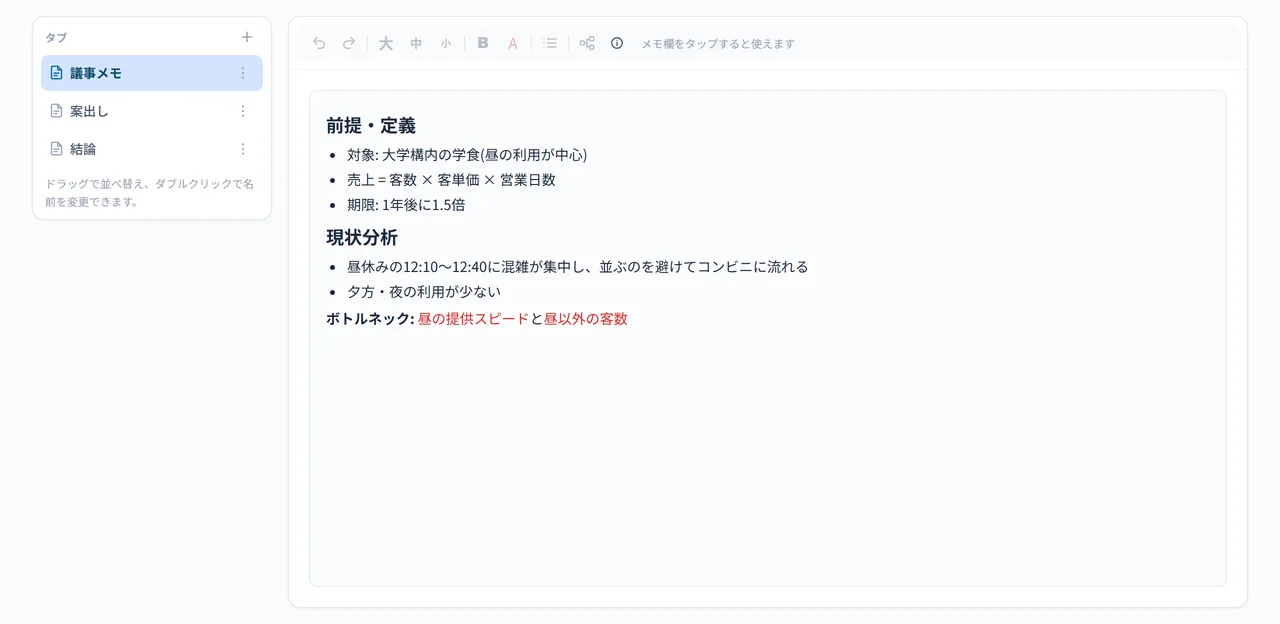Image resolution: width=1280 pixels, height=624 pixels.
Task: Toggle bullet list formatting
Action: 550,43
